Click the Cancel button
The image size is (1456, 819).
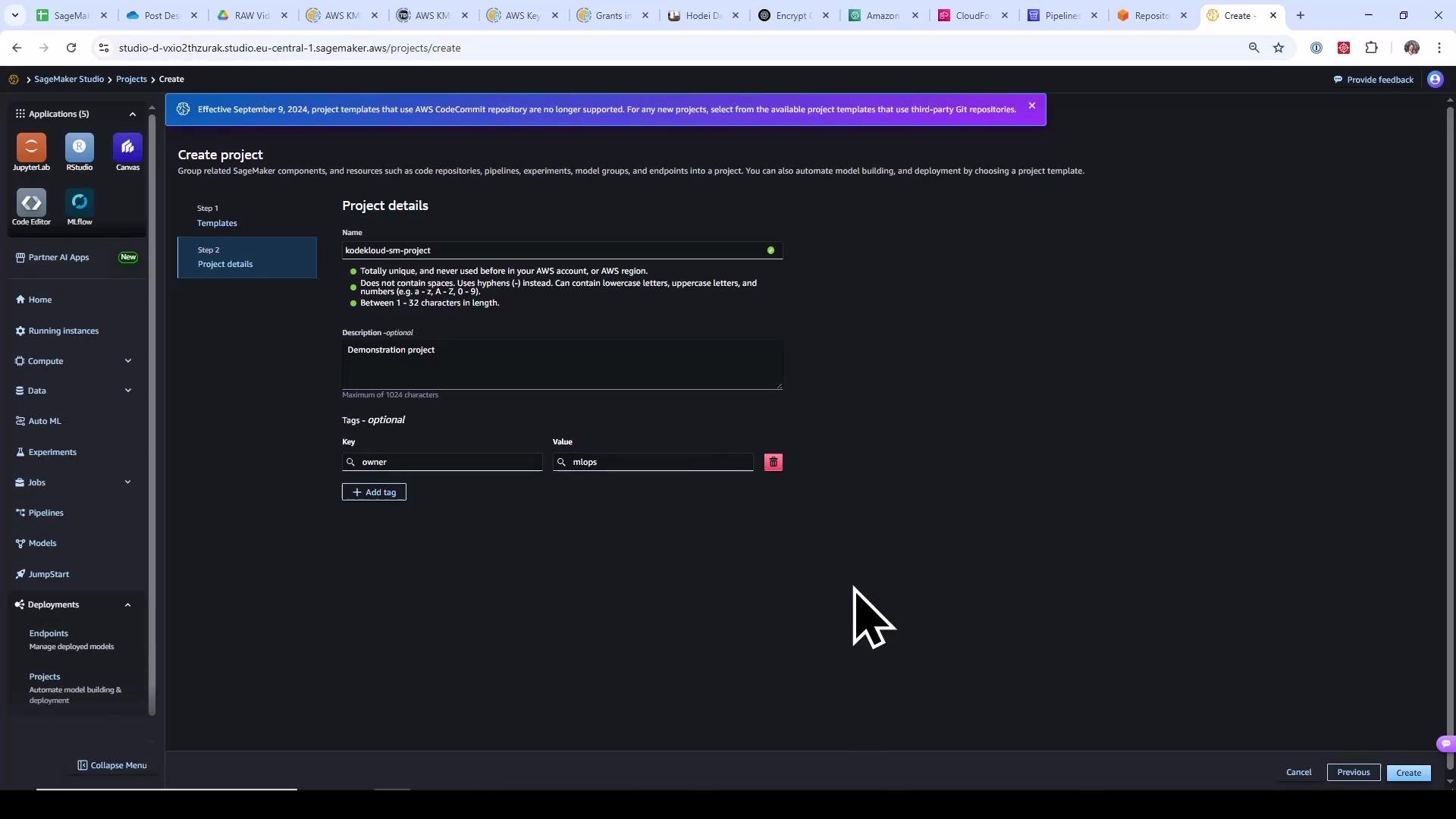[x=1298, y=772]
